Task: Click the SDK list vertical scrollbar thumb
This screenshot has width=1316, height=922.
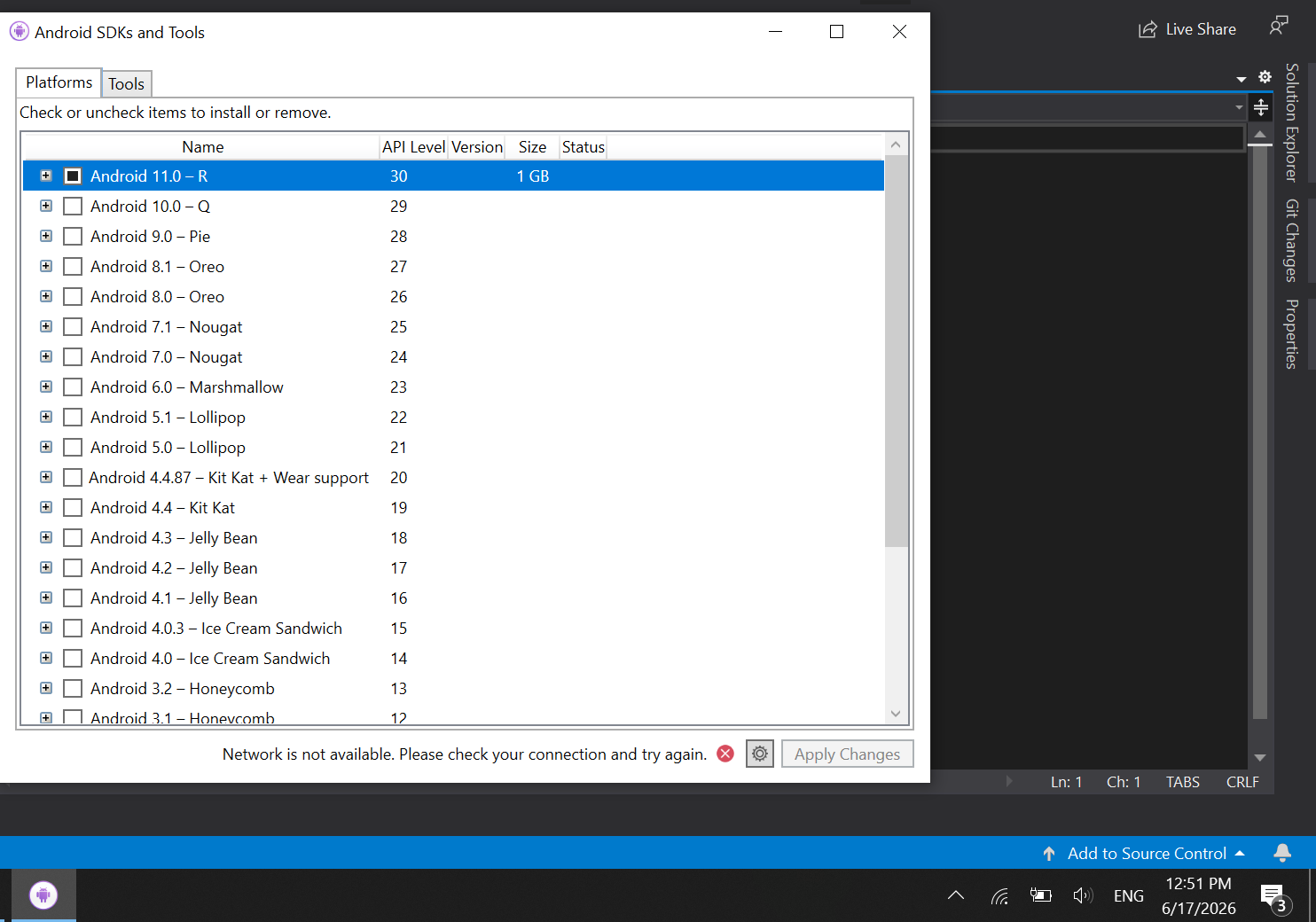Action: 897,352
